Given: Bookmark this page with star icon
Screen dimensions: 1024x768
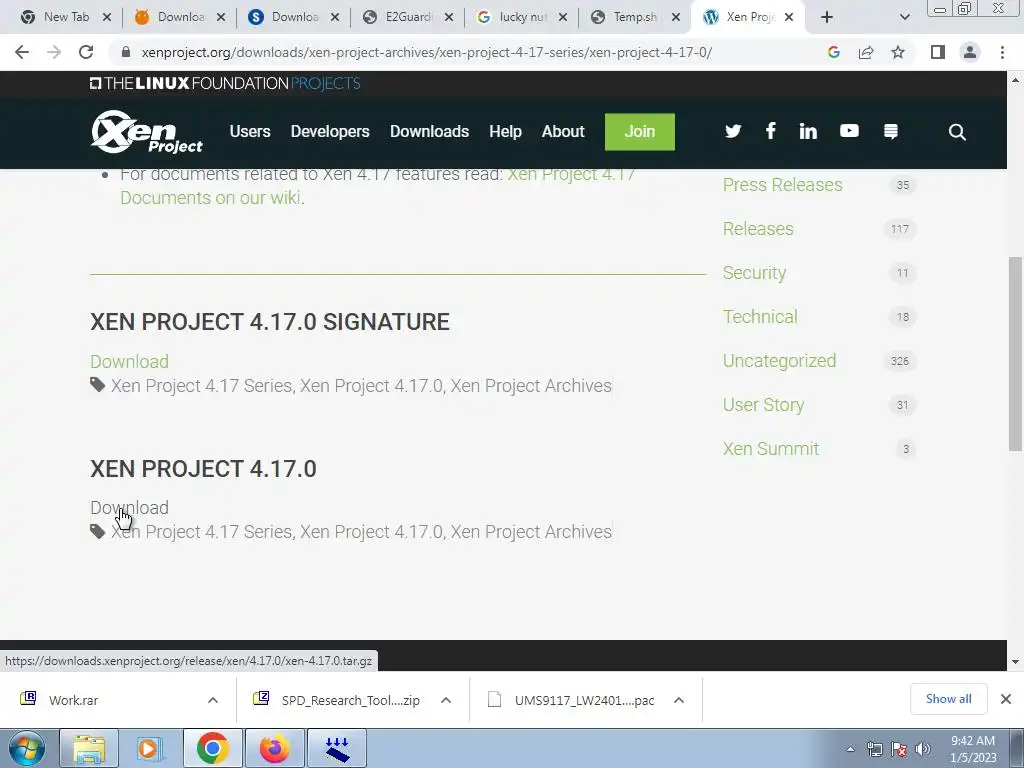Looking at the screenshot, I should coord(898,52).
